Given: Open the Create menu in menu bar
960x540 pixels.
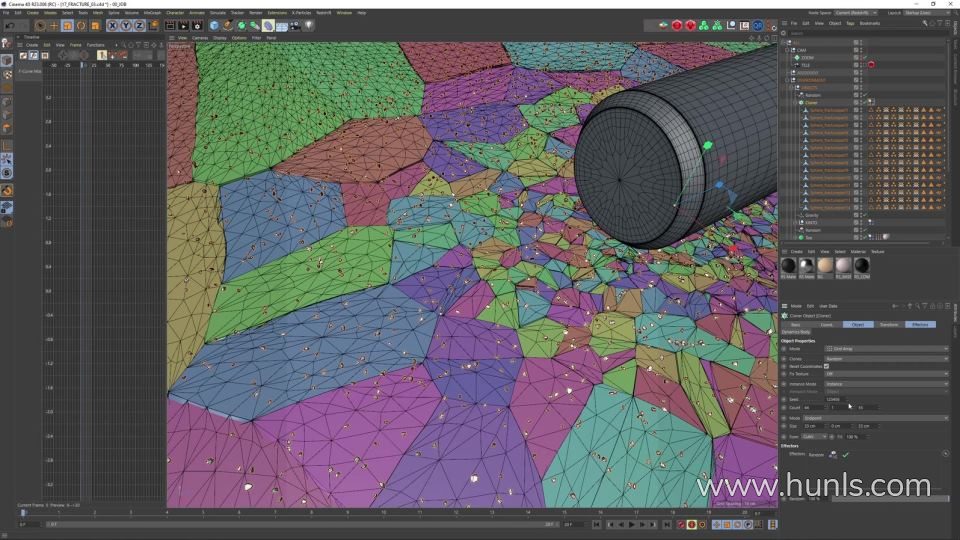Looking at the screenshot, I should click(32, 13).
